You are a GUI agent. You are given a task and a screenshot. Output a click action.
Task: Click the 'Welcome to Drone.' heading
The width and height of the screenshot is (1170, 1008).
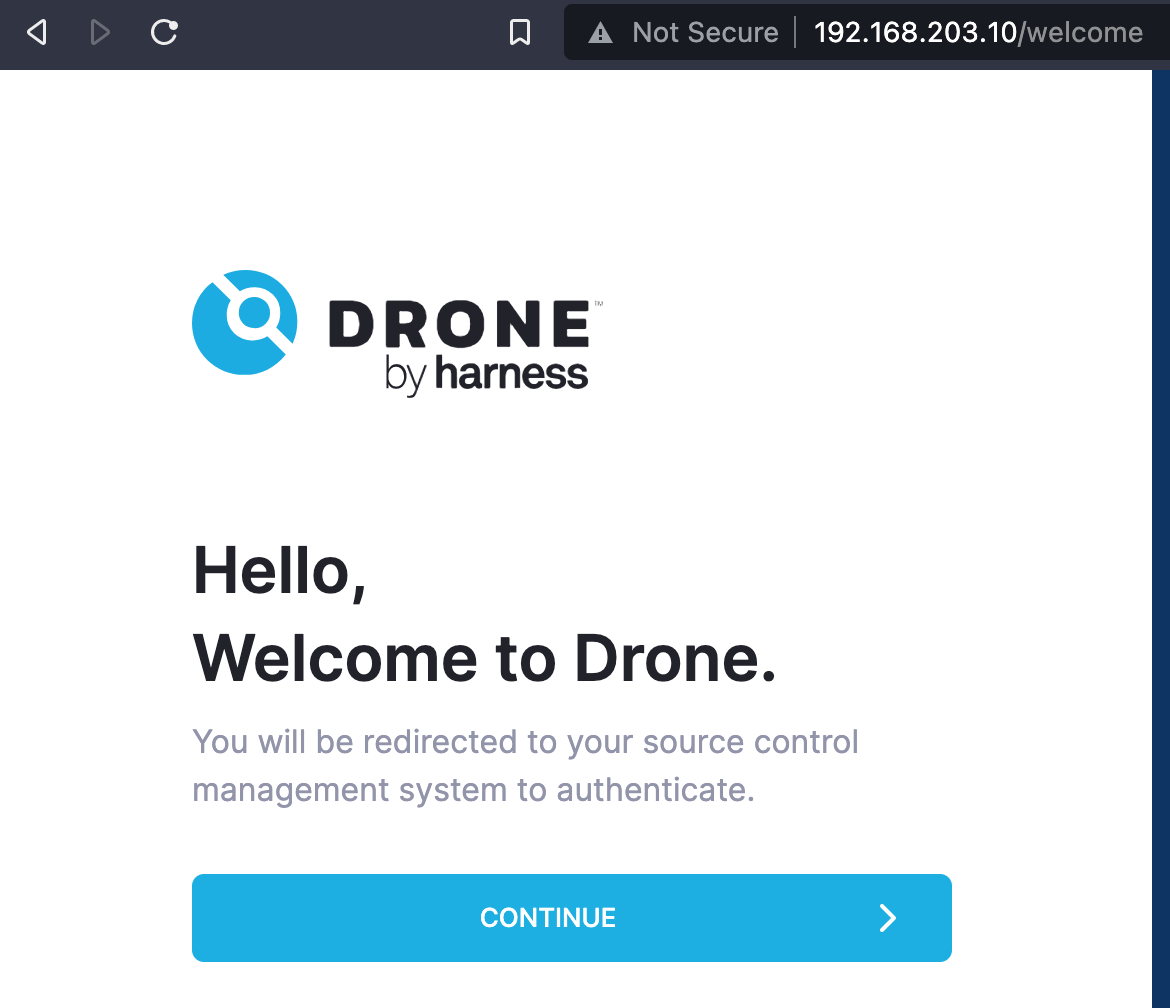(x=484, y=659)
